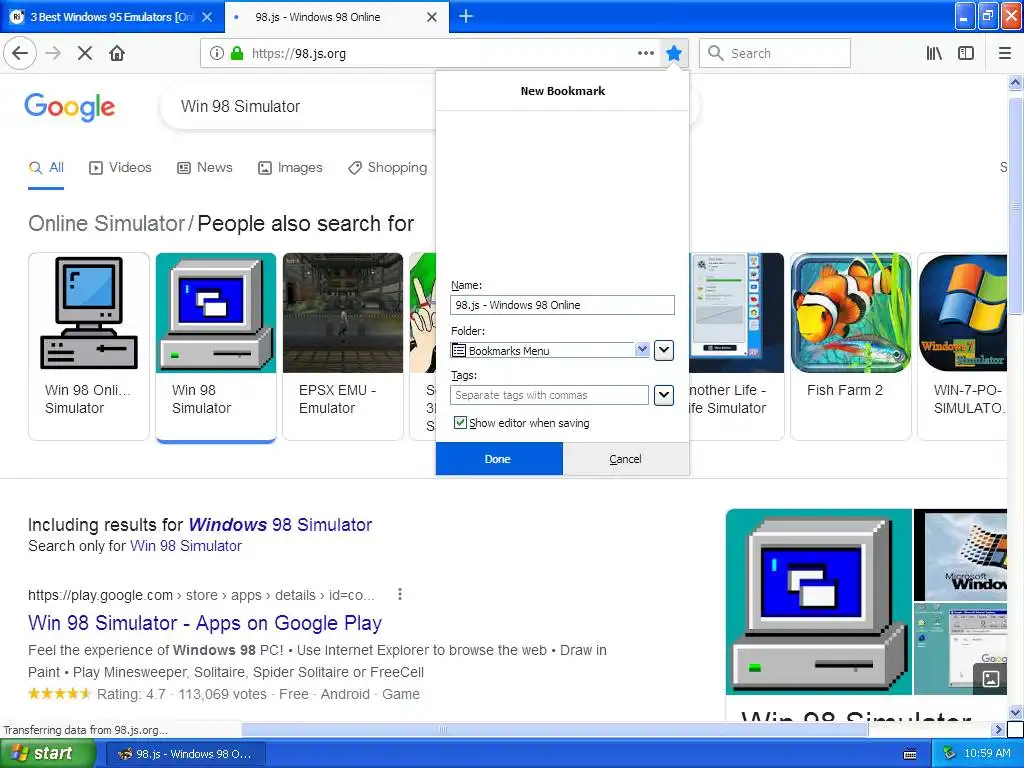The height and width of the screenshot is (768, 1024).
Task: Click Done to save bookmark
Action: [499, 458]
